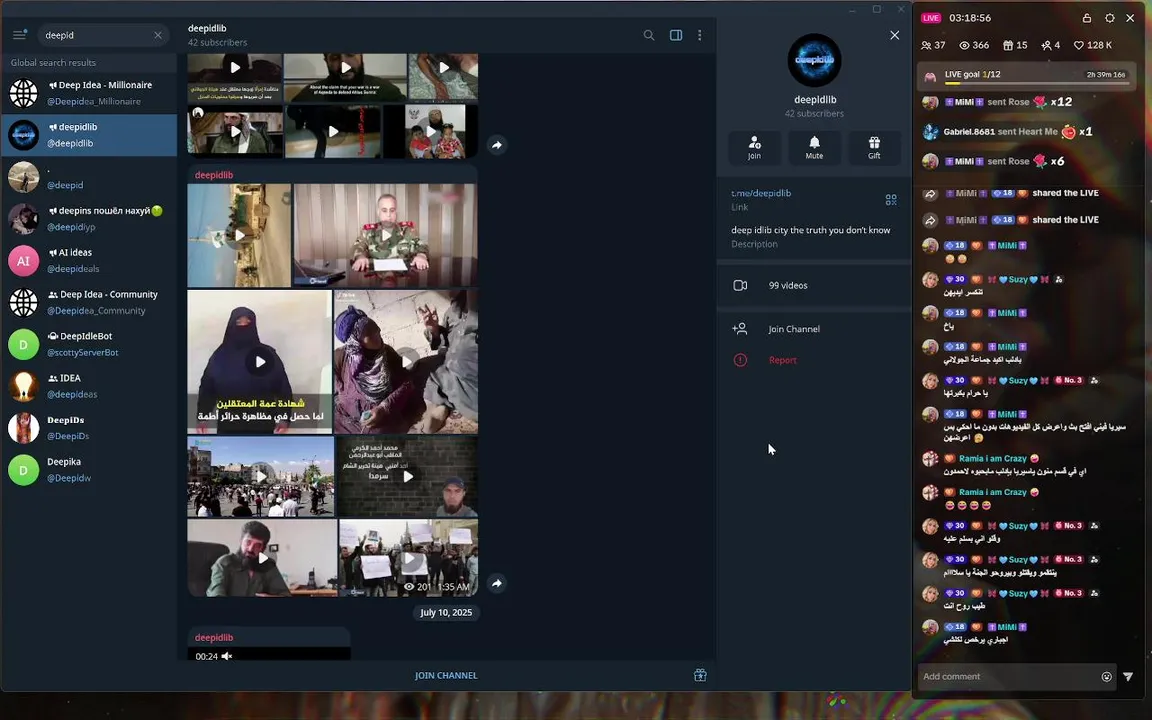Screen dimensions: 1152x720
Task: Select the deepidlib search result
Action: [89, 135]
